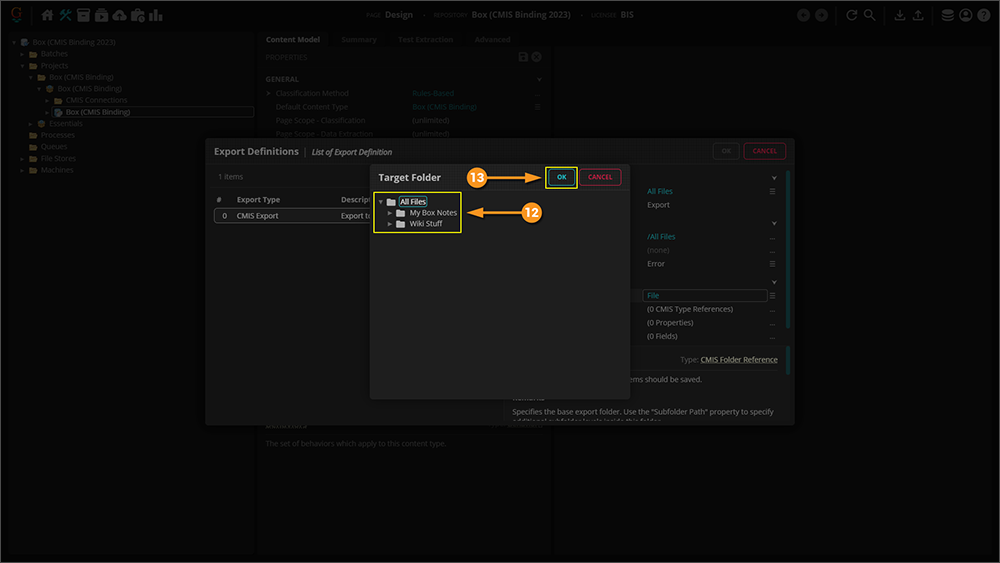Viewport: 1000px width, 563px height.
Task: Click the stats bar chart icon
Action: click(155, 15)
